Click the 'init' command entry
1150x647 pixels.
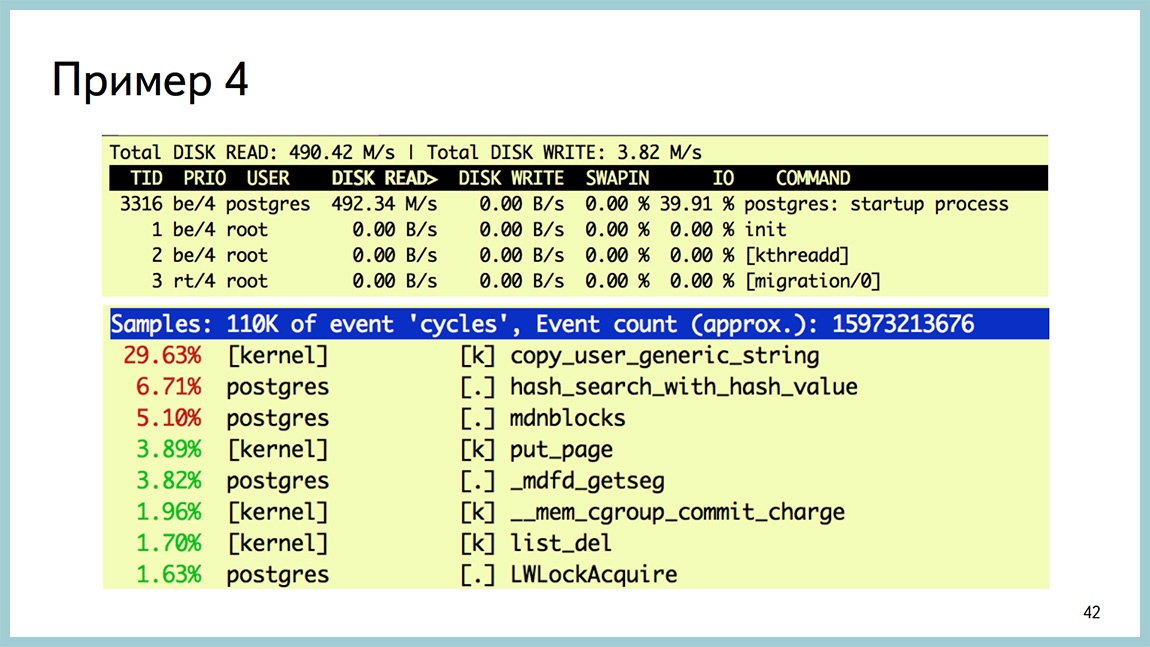(766, 230)
